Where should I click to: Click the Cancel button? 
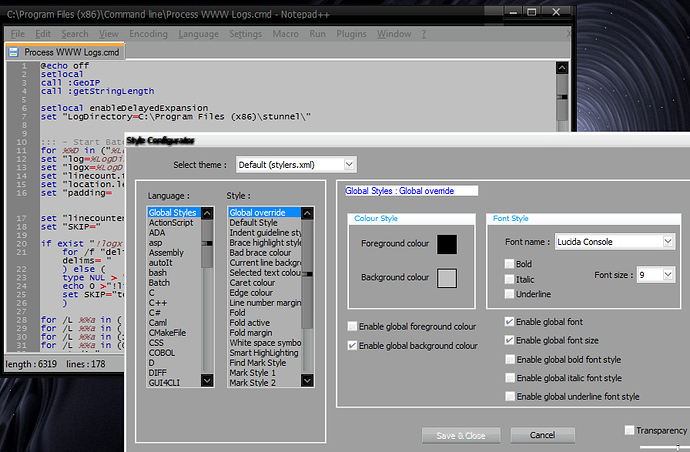coord(542,435)
